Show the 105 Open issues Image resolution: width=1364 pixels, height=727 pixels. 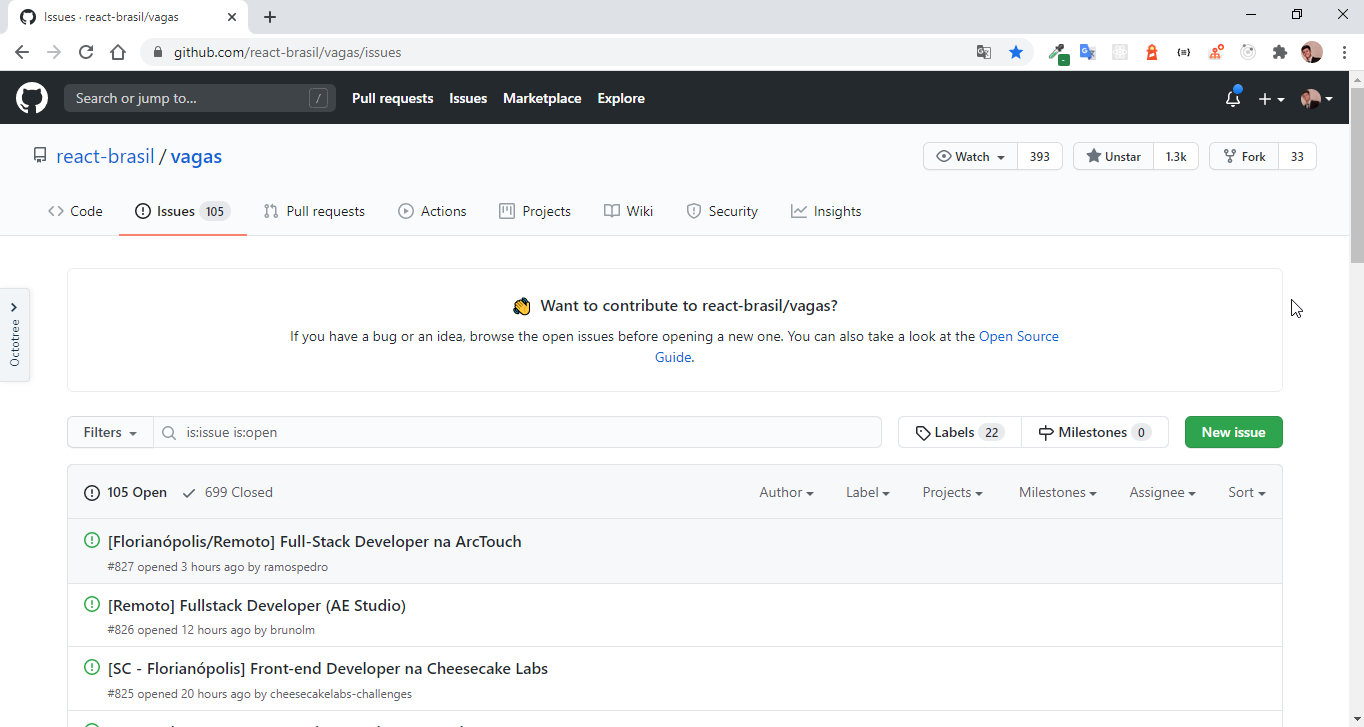tap(126, 492)
